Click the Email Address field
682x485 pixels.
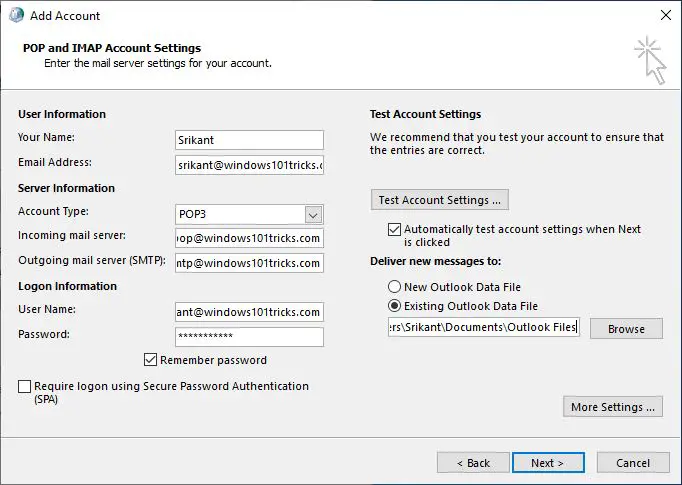click(x=248, y=164)
